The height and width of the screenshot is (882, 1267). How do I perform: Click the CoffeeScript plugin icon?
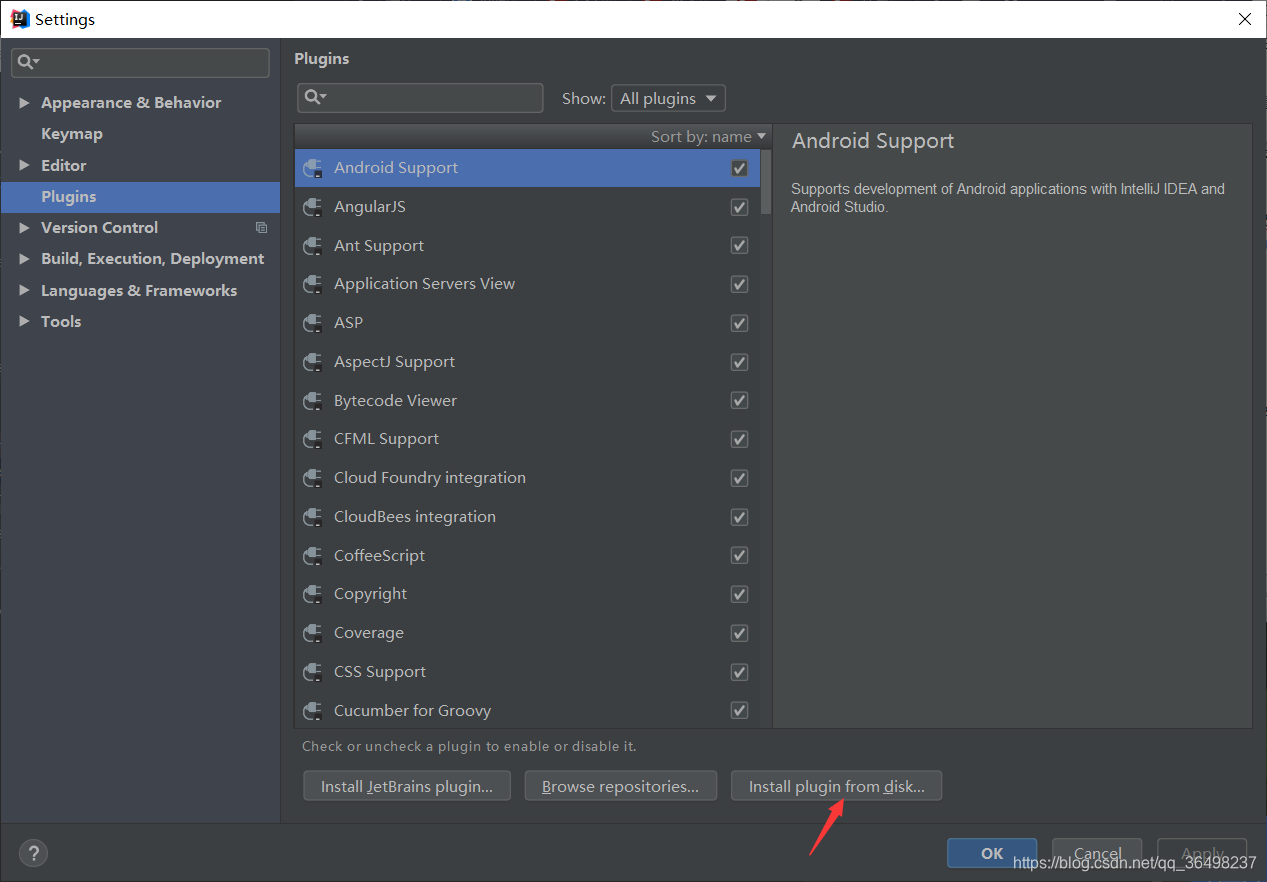click(313, 556)
